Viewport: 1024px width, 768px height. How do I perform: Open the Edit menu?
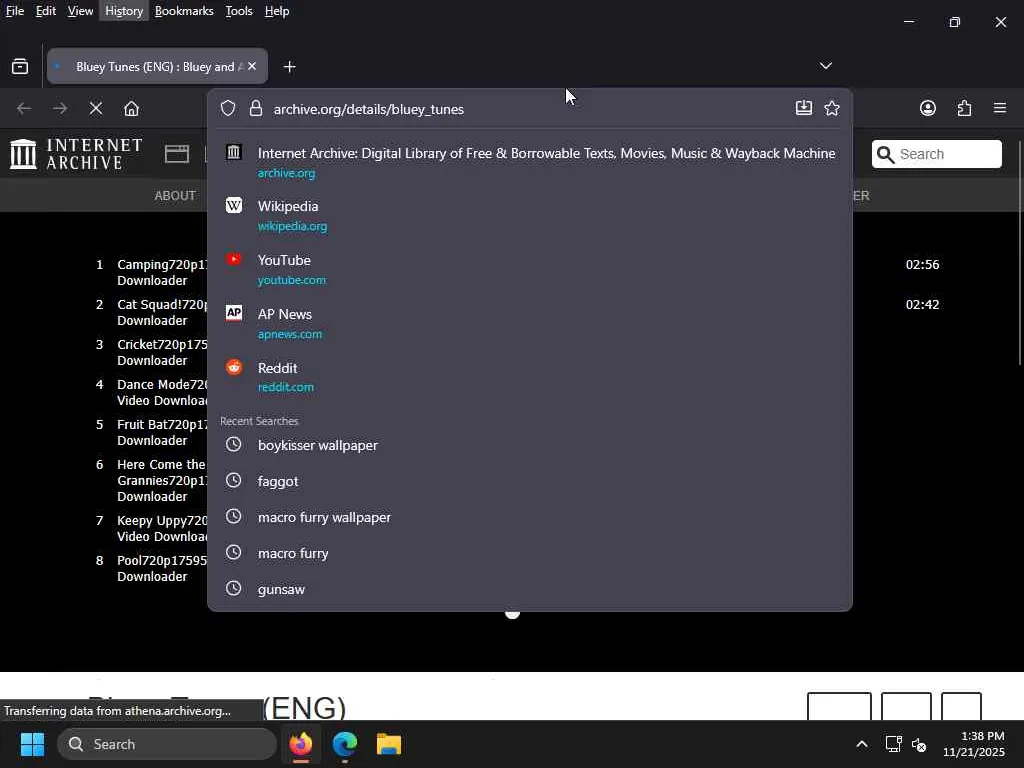(45, 11)
